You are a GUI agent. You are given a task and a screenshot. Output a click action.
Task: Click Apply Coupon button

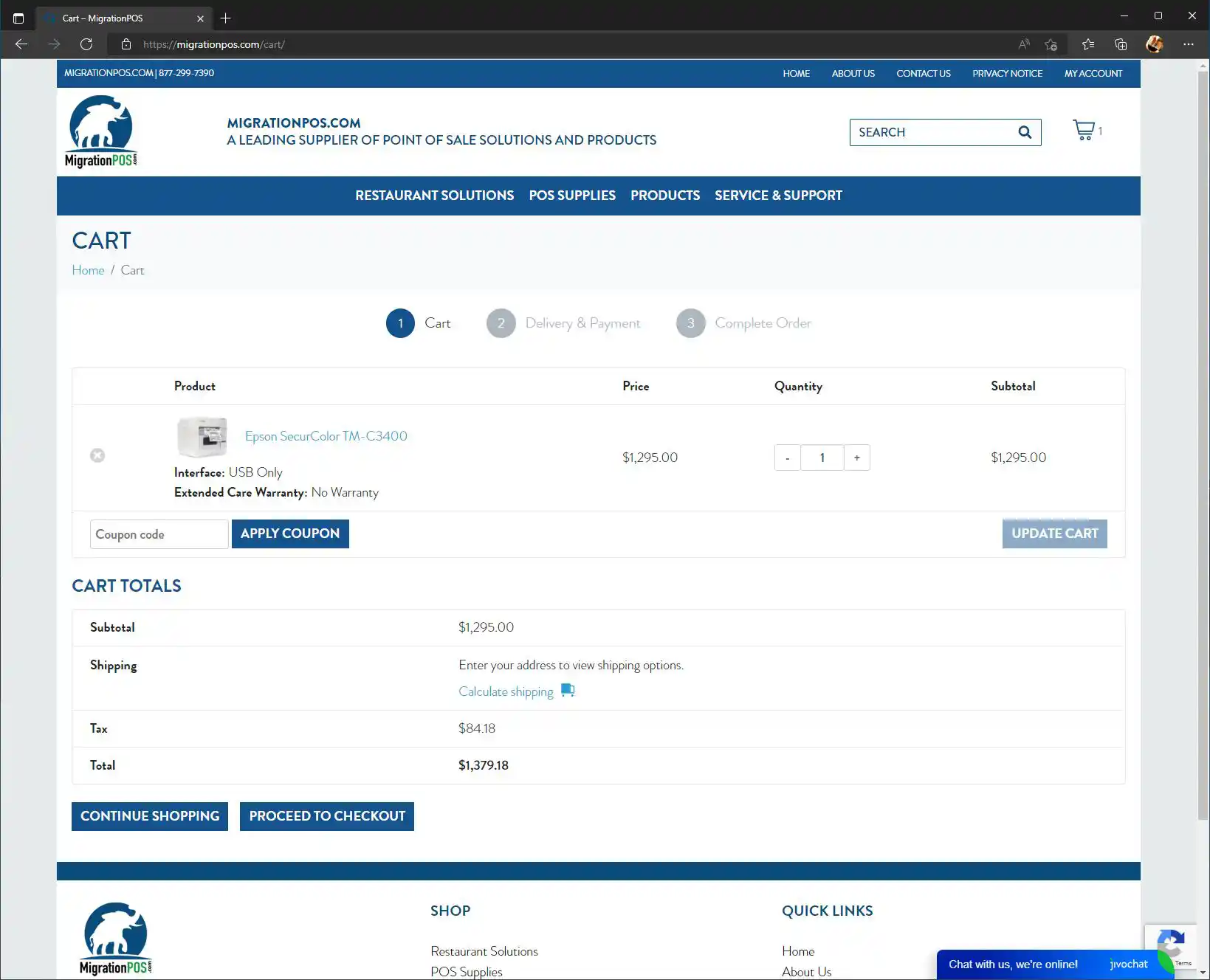point(290,534)
